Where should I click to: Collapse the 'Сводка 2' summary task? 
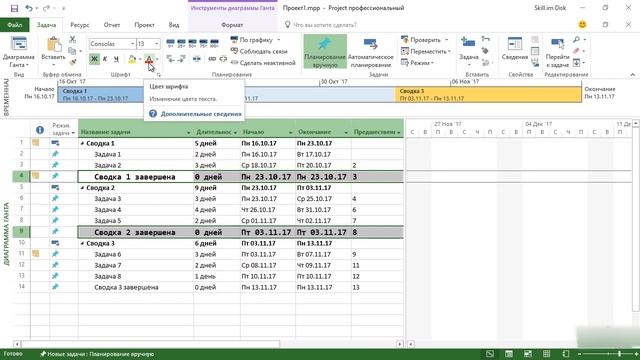click(x=82, y=188)
